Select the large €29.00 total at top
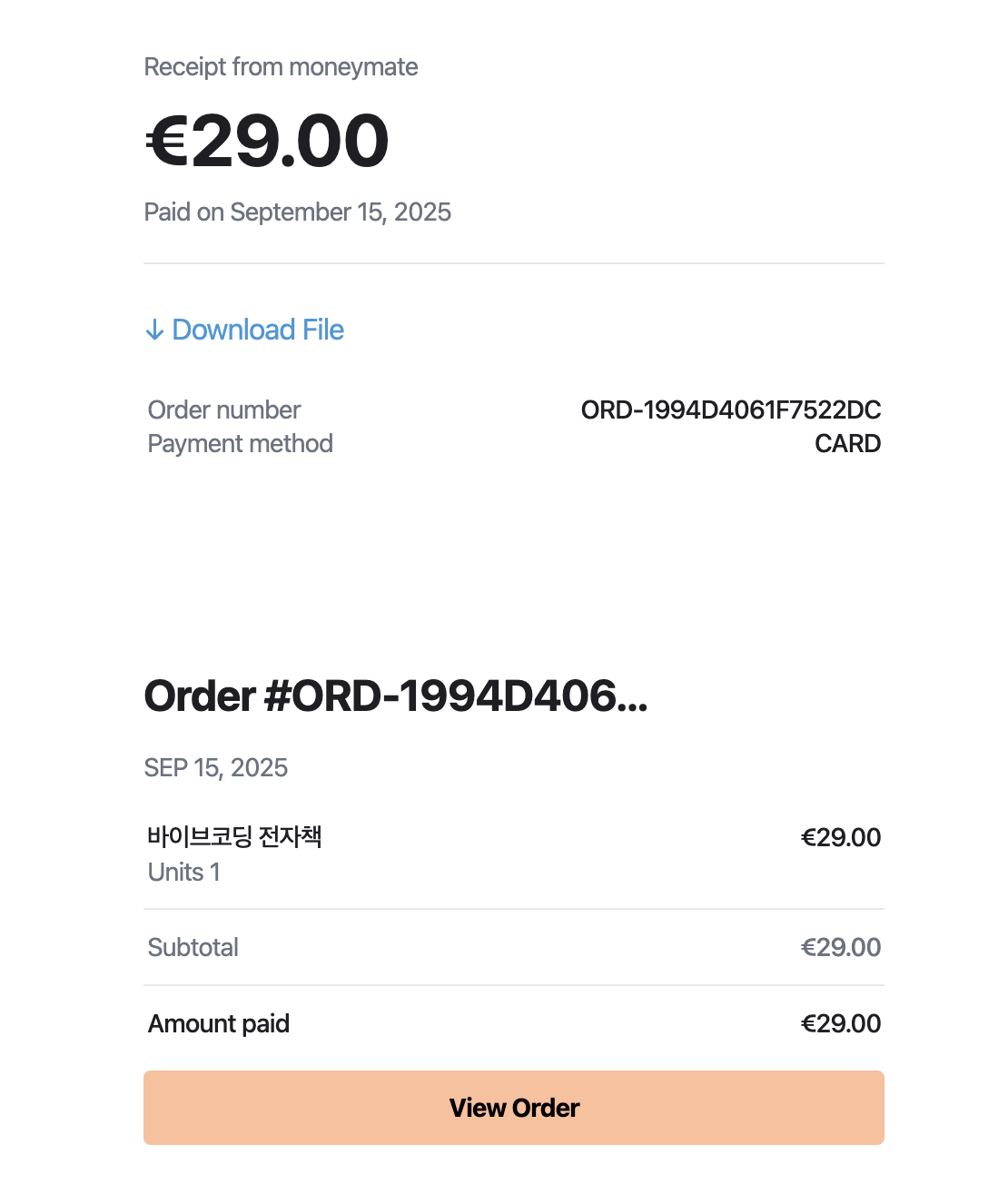The width and height of the screenshot is (1008, 1184). point(267,142)
